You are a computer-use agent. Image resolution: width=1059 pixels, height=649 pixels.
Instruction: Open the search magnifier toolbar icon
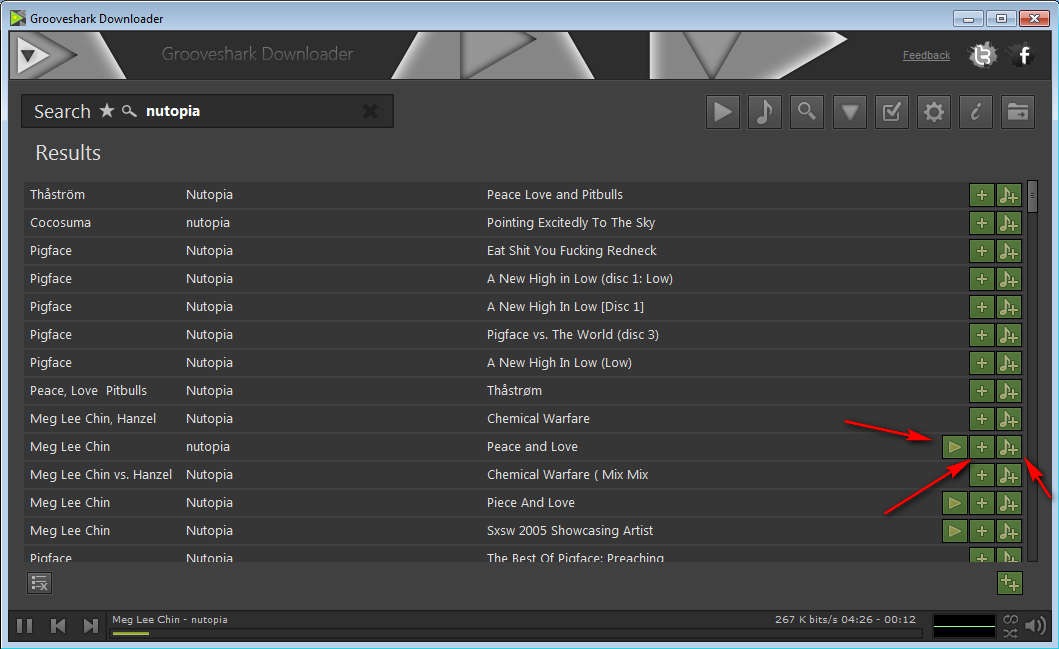tap(806, 111)
